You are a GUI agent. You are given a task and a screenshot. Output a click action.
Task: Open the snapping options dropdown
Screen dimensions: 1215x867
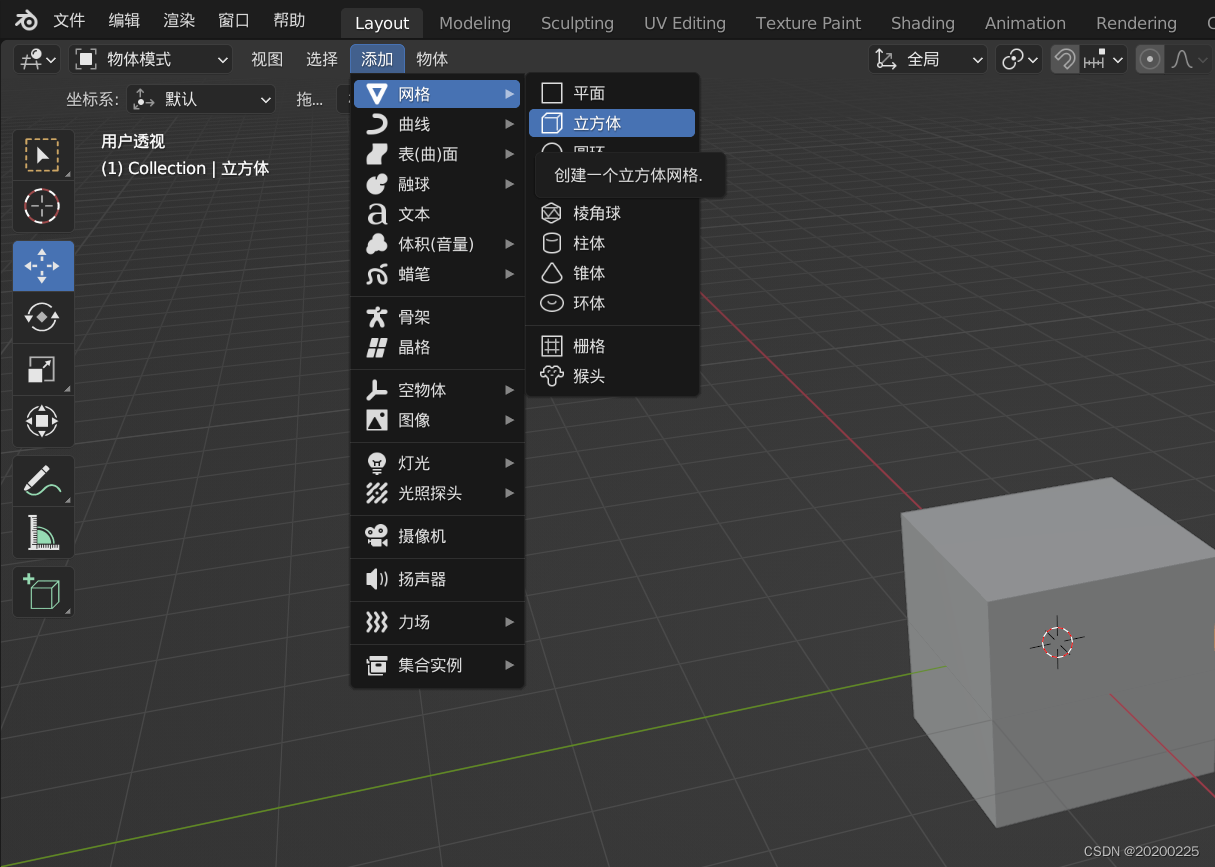1104,60
